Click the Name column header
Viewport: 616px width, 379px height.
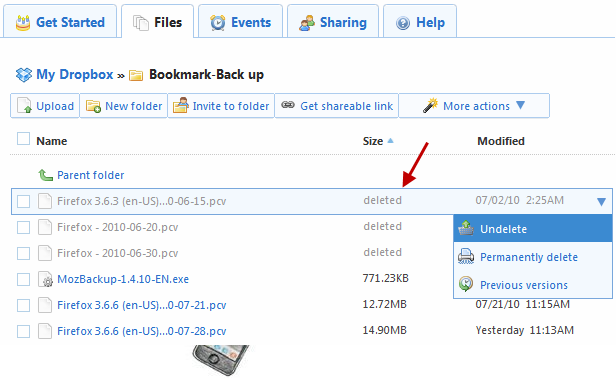[x=52, y=141]
